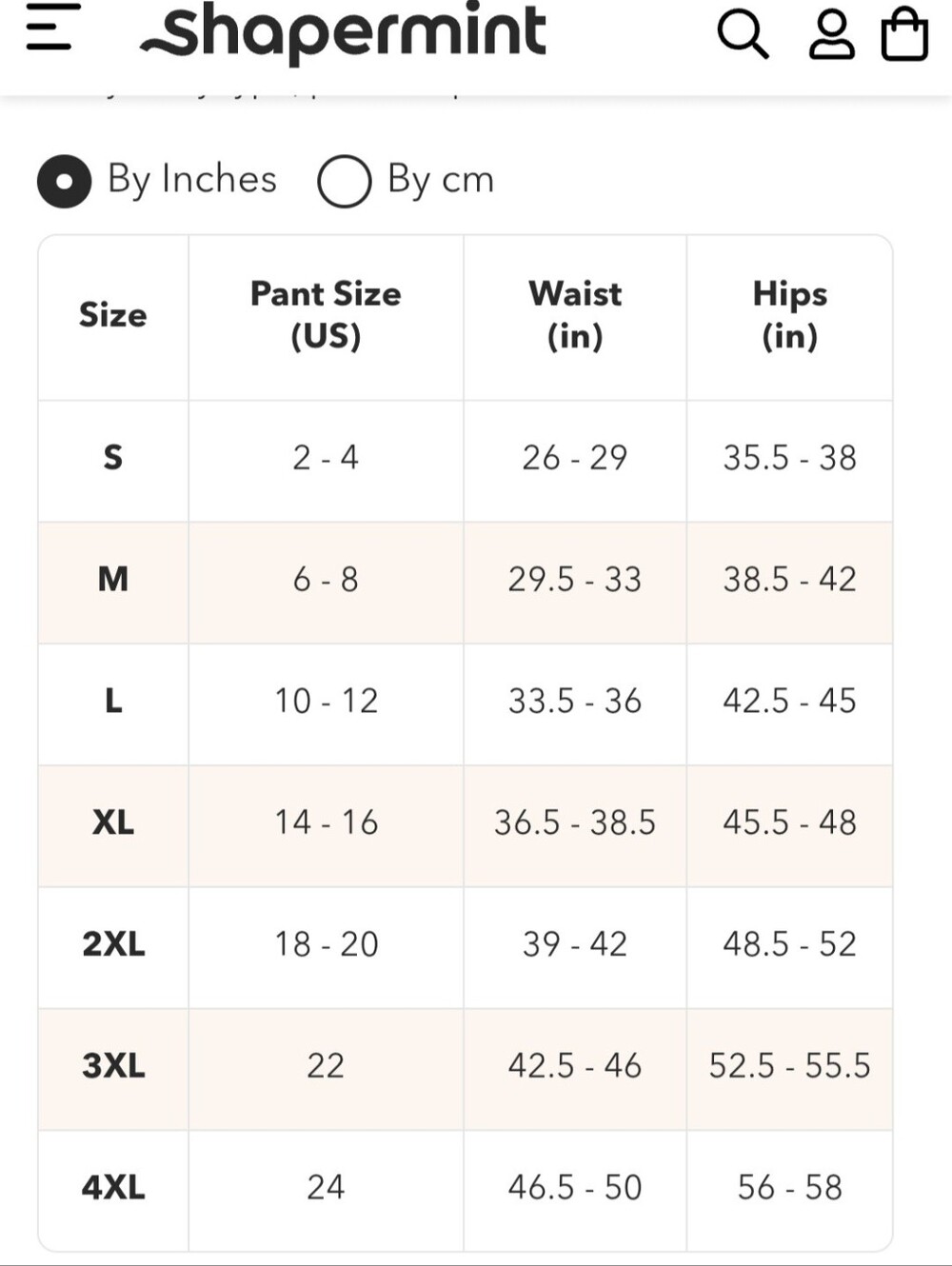Open the hamburger navigation menu
Screen dimensions: 952x1266
coord(53,26)
